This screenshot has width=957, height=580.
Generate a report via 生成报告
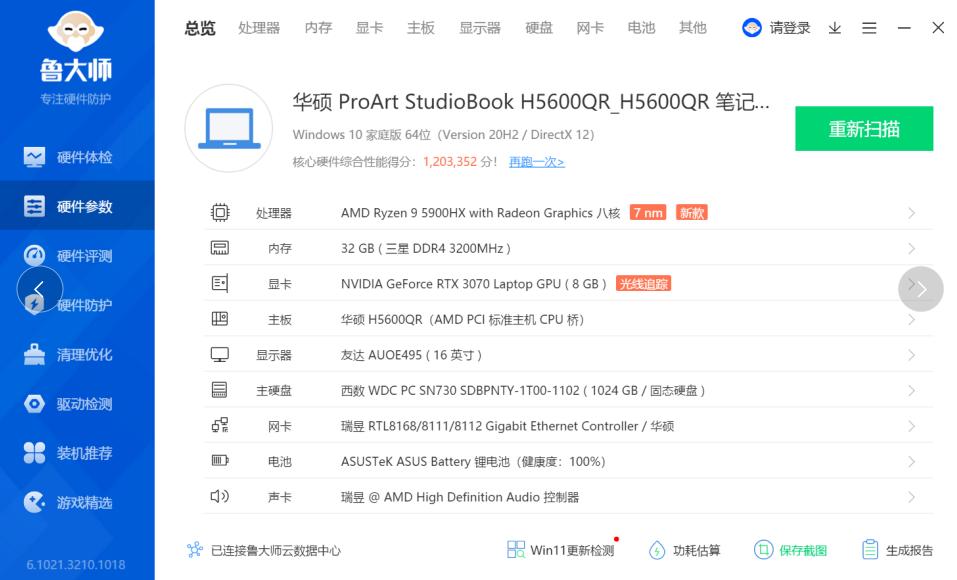tap(901, 550)
